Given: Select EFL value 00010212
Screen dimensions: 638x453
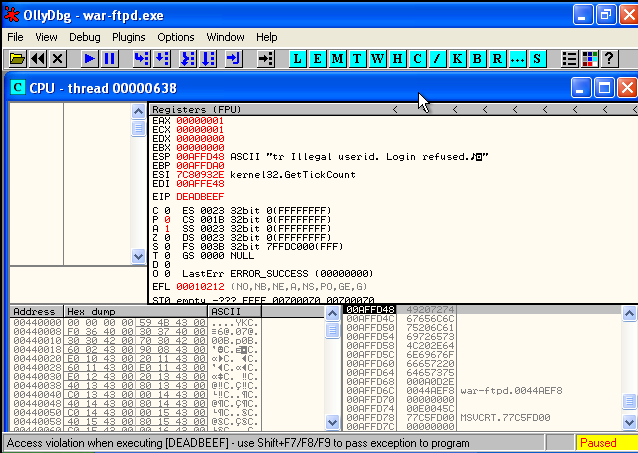Looking at the screenshot, I should pos(200,287).
